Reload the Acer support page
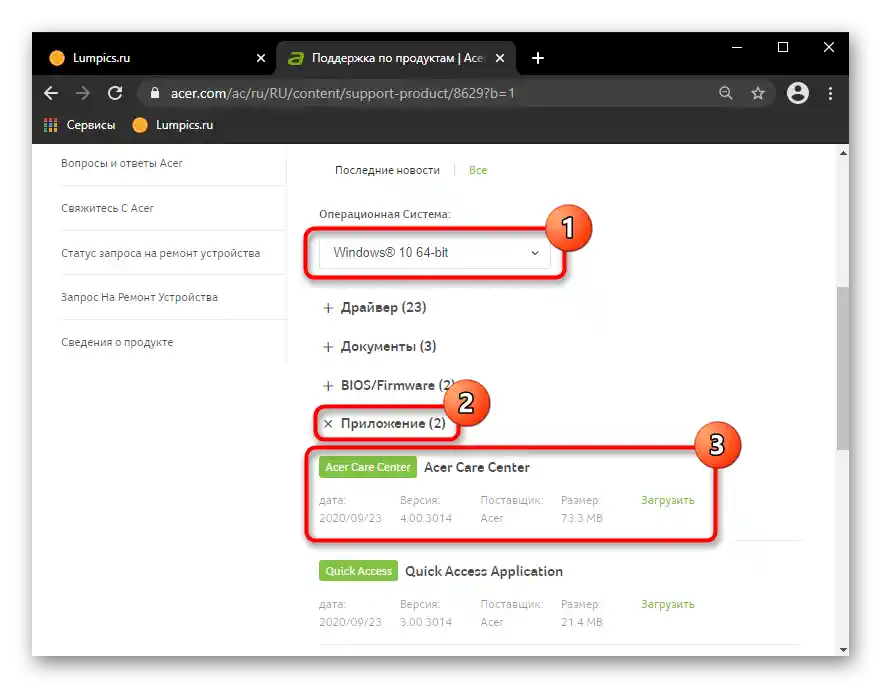This screenshot has width=881, height=688. (x=115, y=93)
